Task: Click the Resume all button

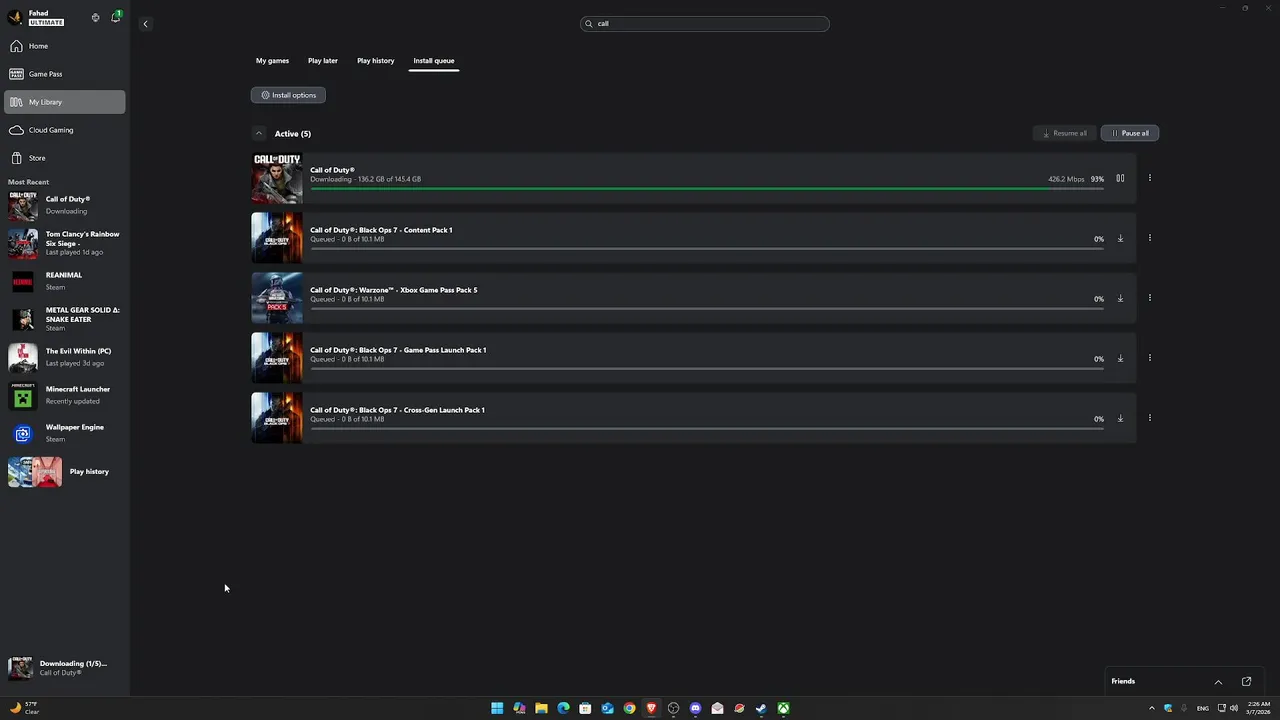Action: (1064, 133)
